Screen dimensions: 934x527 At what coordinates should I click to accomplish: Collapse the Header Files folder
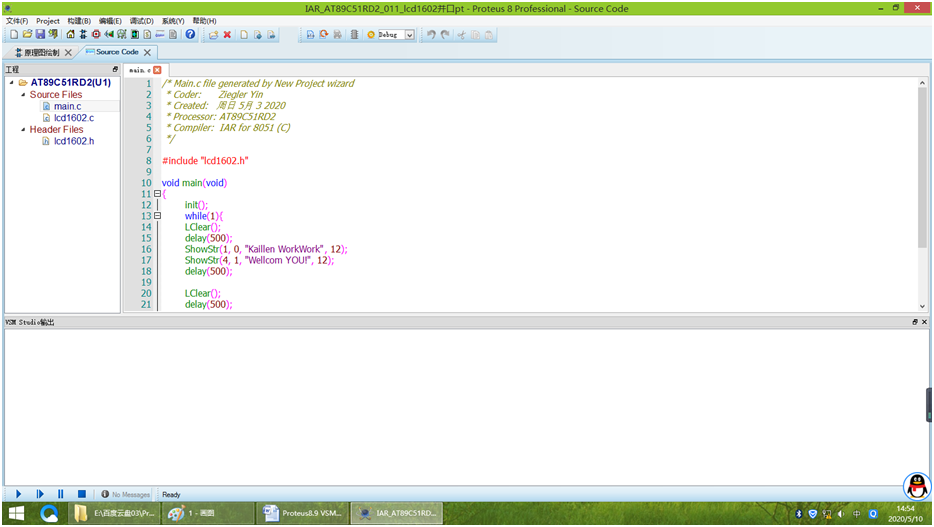(23, 129)
